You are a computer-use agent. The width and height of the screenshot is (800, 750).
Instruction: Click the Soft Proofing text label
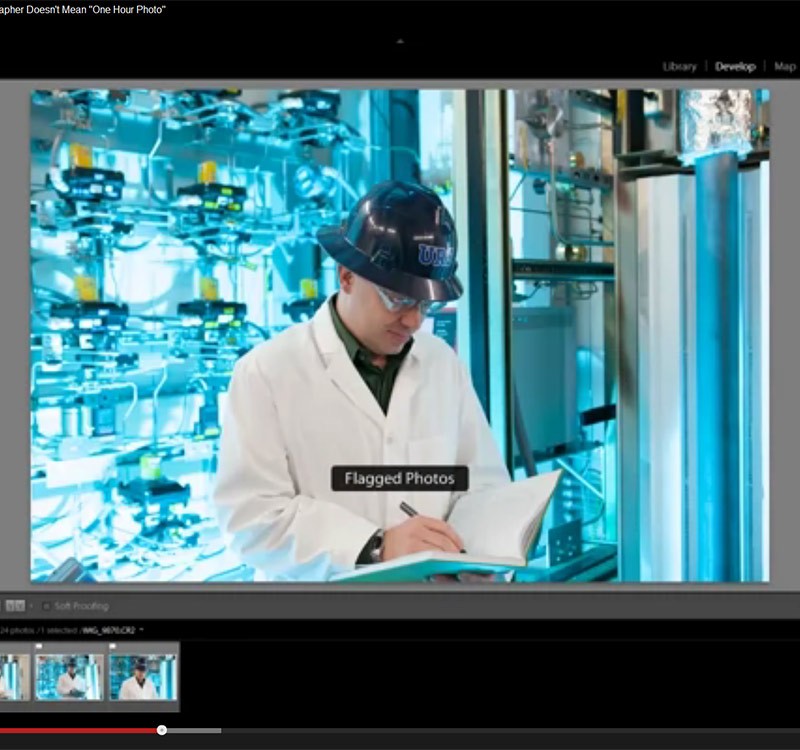click(x=81, y=606)
